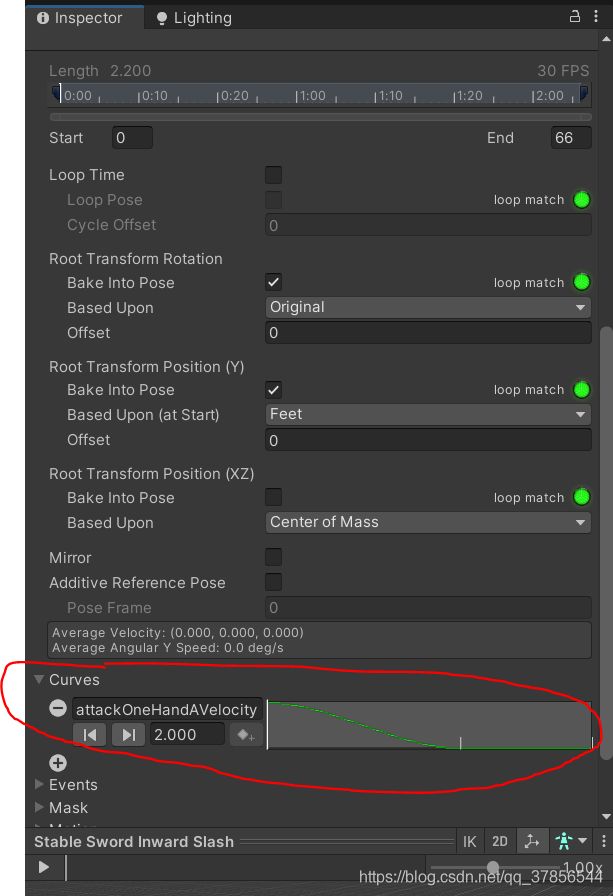The image size is (613, 896).
Task: Jump to the next curve keyframe
Action: point(128,734)
